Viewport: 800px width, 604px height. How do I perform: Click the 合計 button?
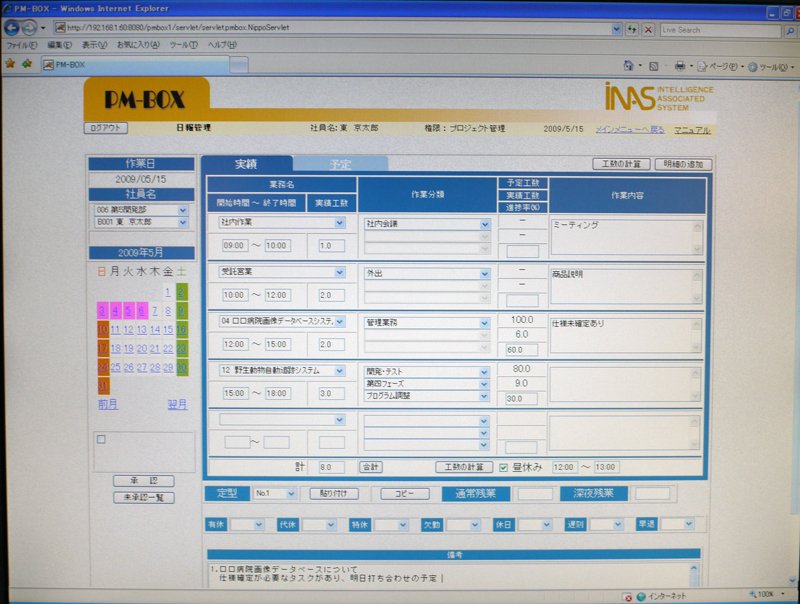click(371, 467)
